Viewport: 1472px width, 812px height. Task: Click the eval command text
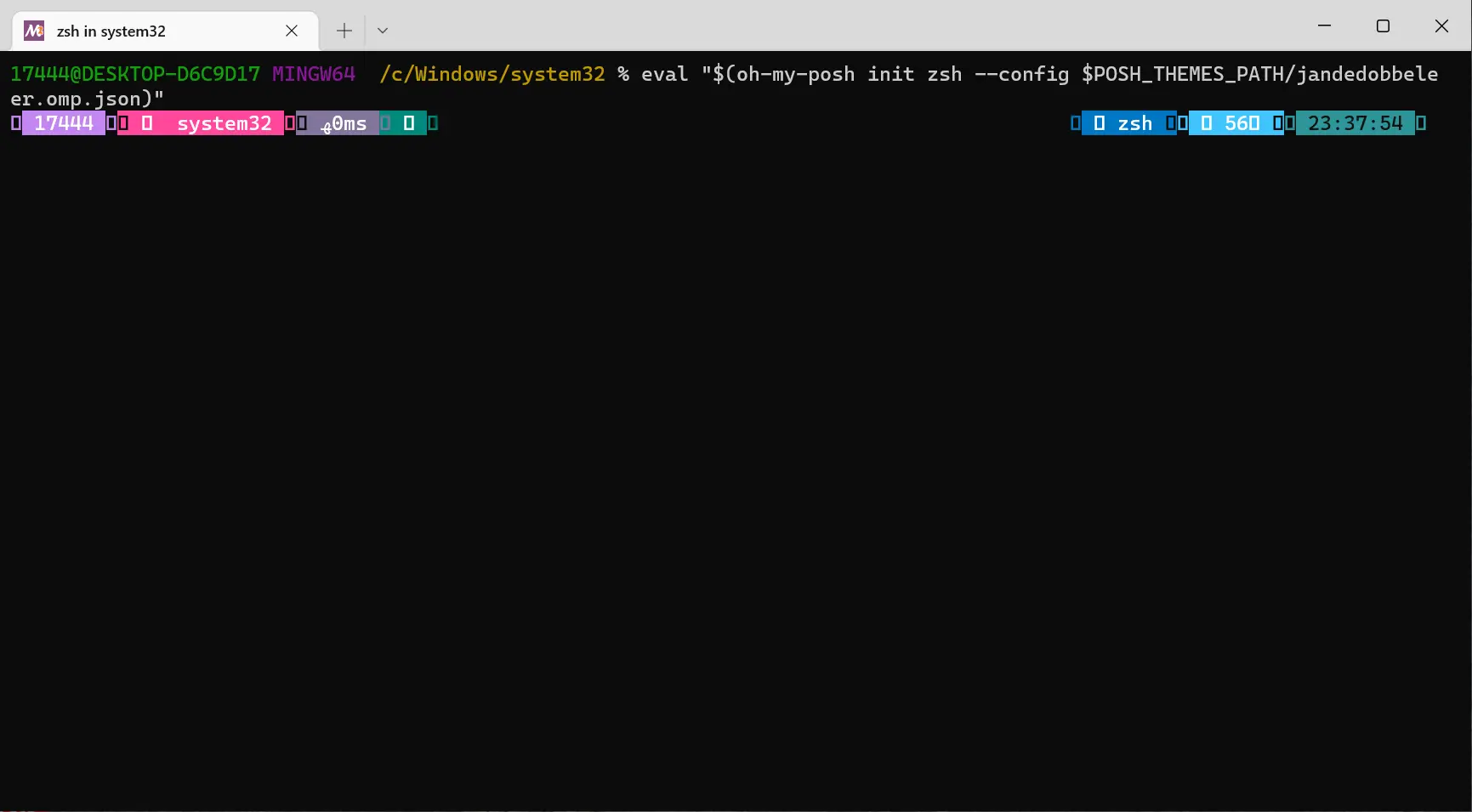tap(665, 74)
